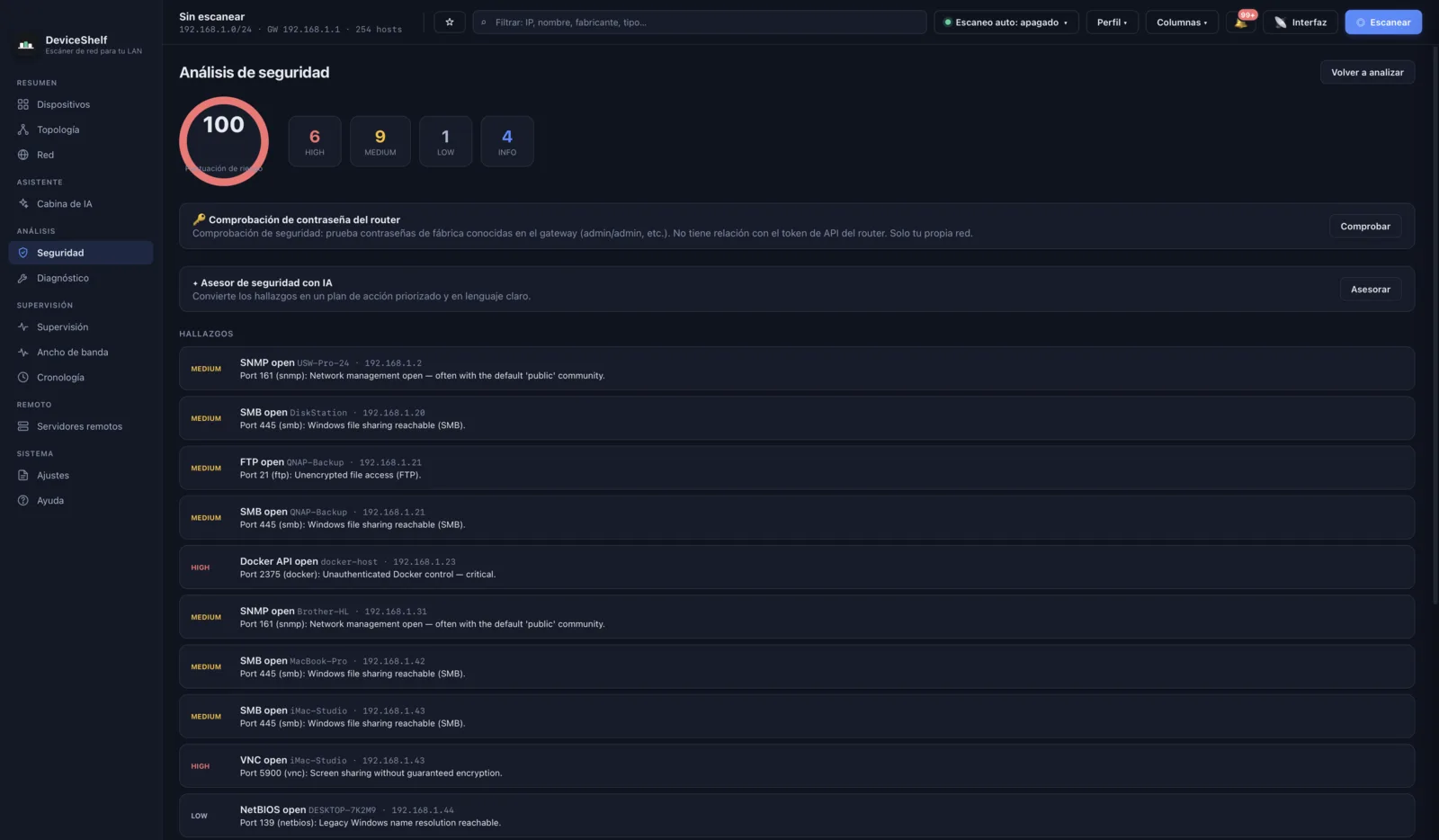Click the main page vertical scrollbar
This screenshot has width=1439, height=840.
click(1434, 324)
